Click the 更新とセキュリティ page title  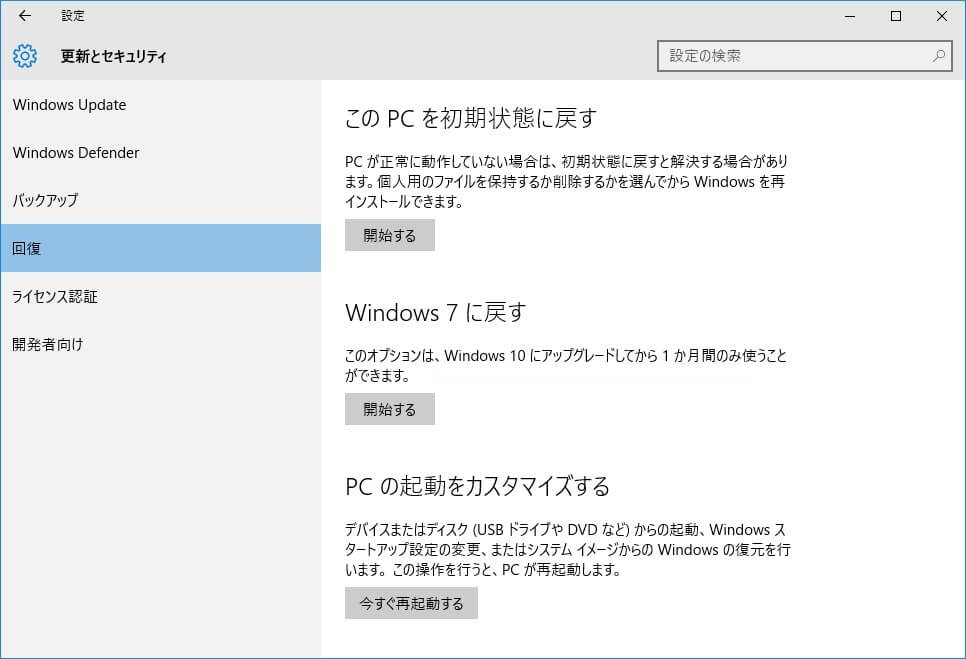click(x=111, y=56)
